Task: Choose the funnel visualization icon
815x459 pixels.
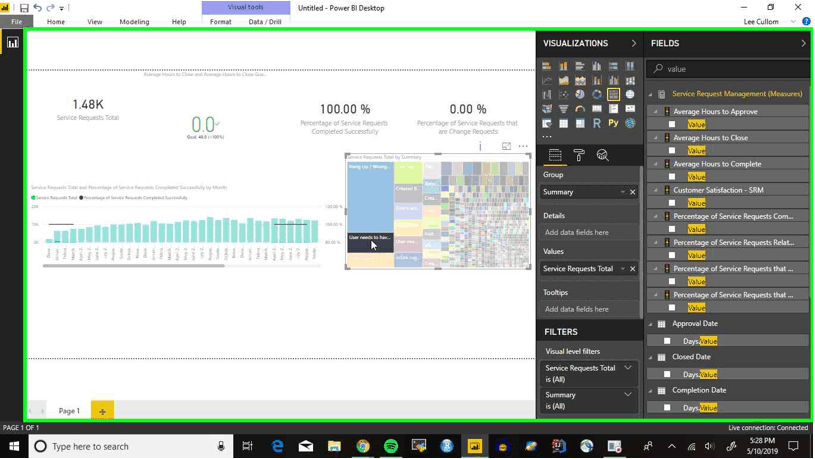Action: (563, 109)
